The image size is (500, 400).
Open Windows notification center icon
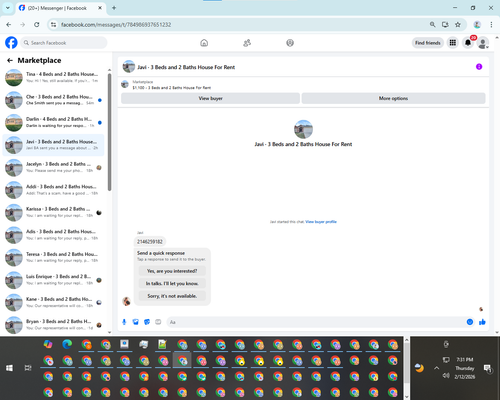click(x=488, y=368)
